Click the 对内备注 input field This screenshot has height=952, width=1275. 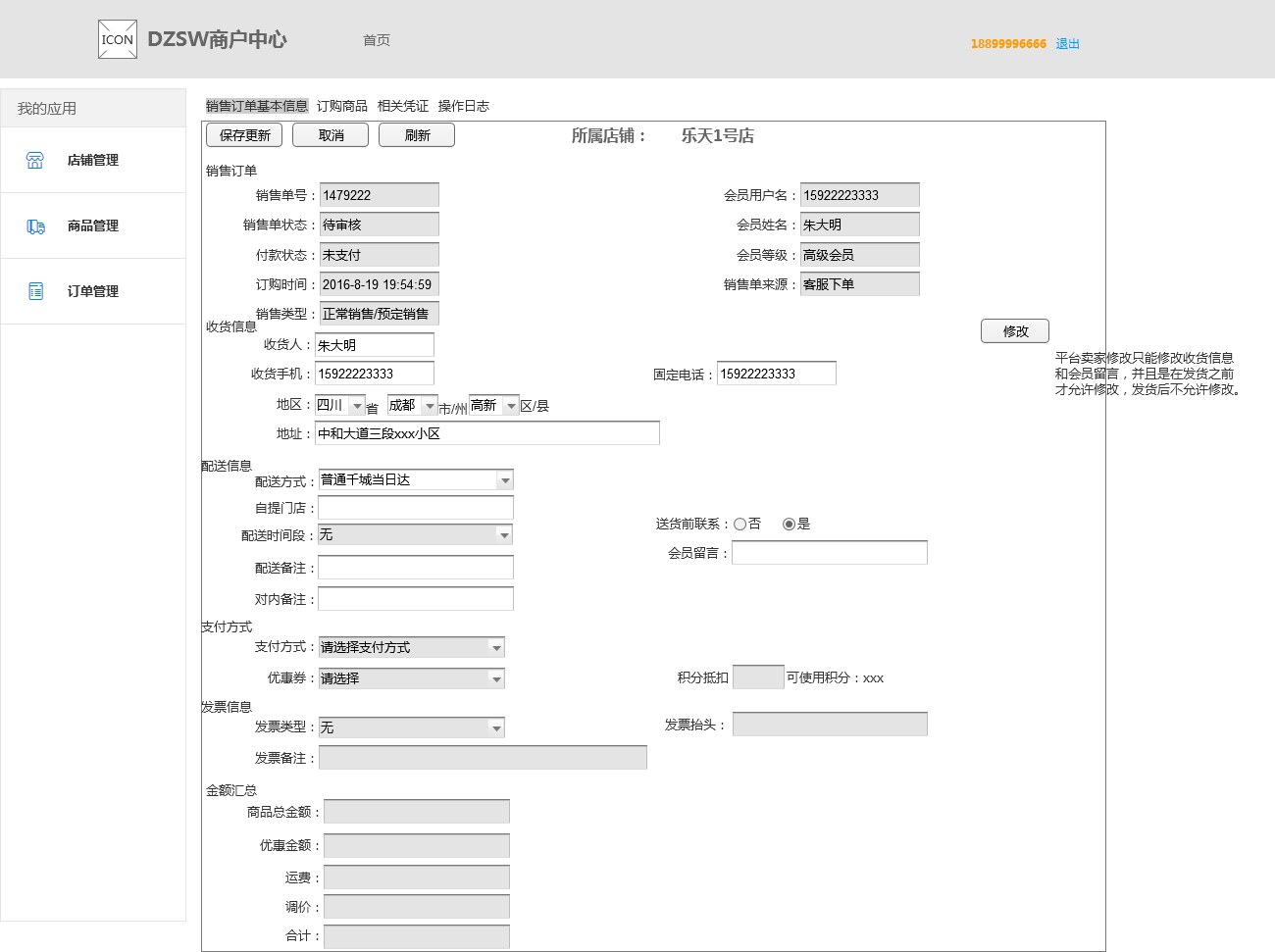416,599
